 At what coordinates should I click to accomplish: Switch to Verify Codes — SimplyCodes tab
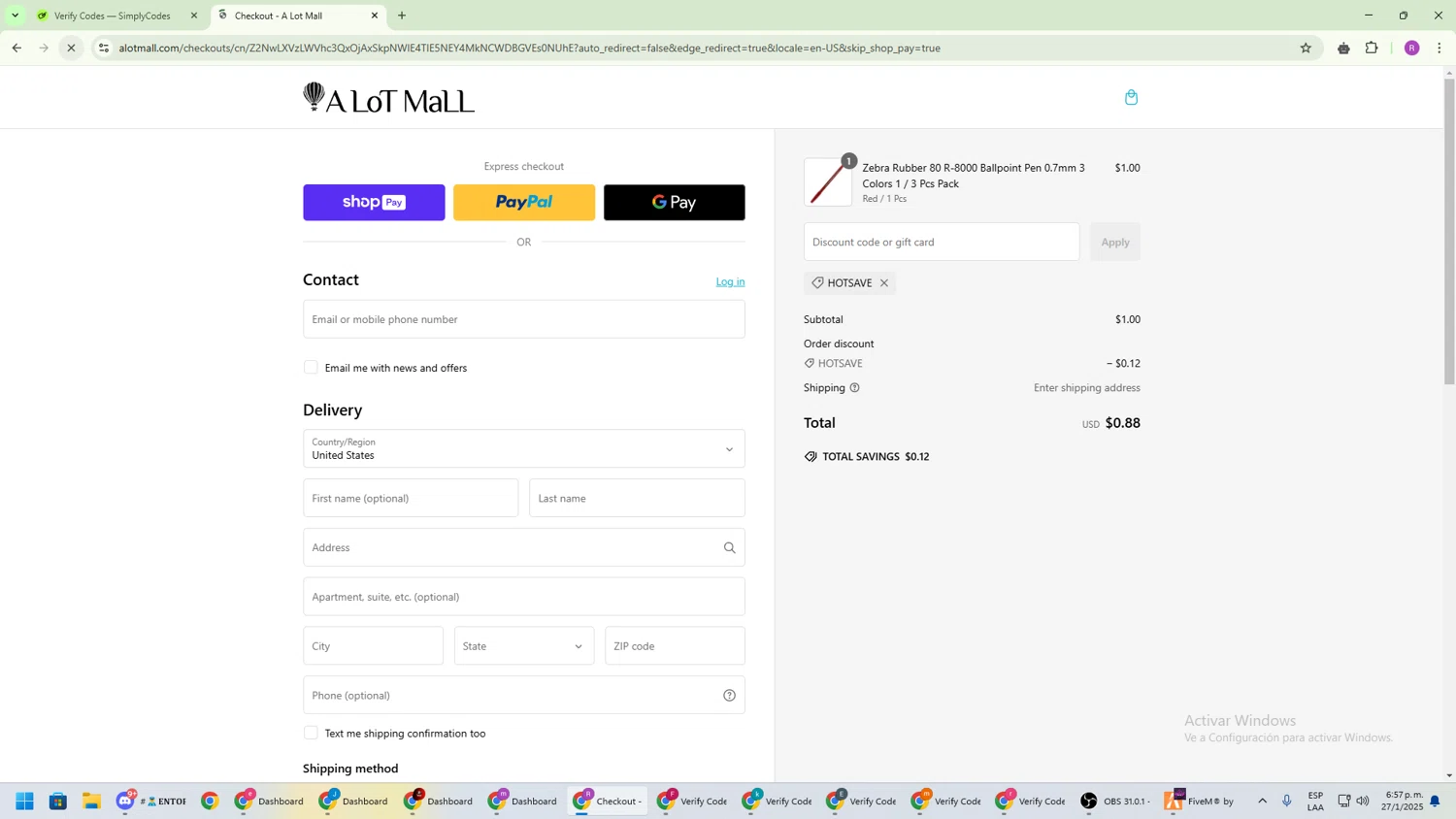112,16
